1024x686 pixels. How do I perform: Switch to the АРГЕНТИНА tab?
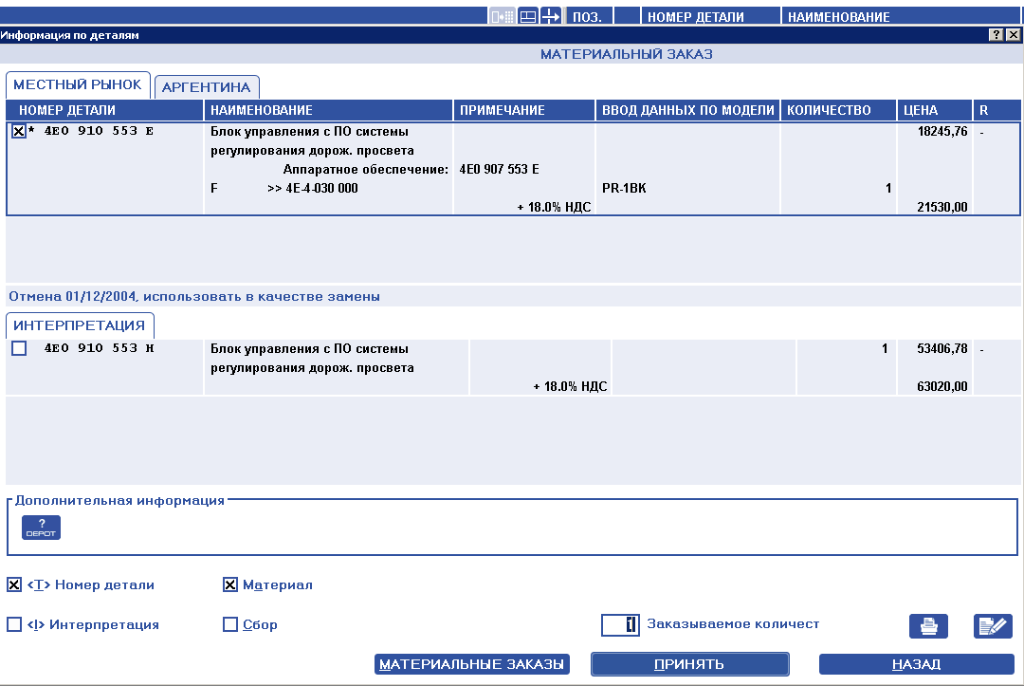pos(206,87)
